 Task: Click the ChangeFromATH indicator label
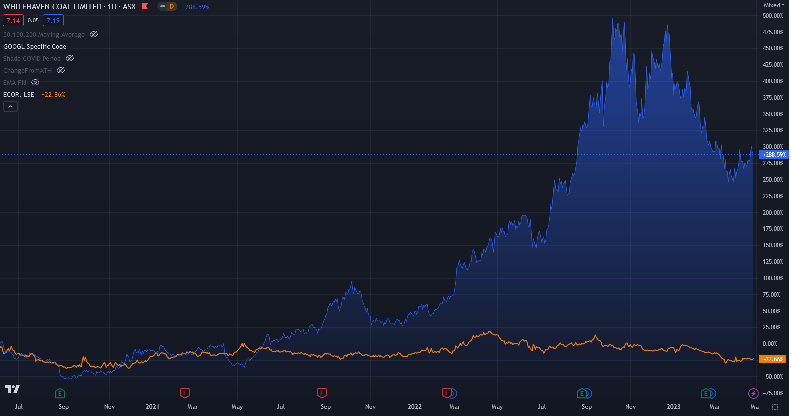(28, 70)
